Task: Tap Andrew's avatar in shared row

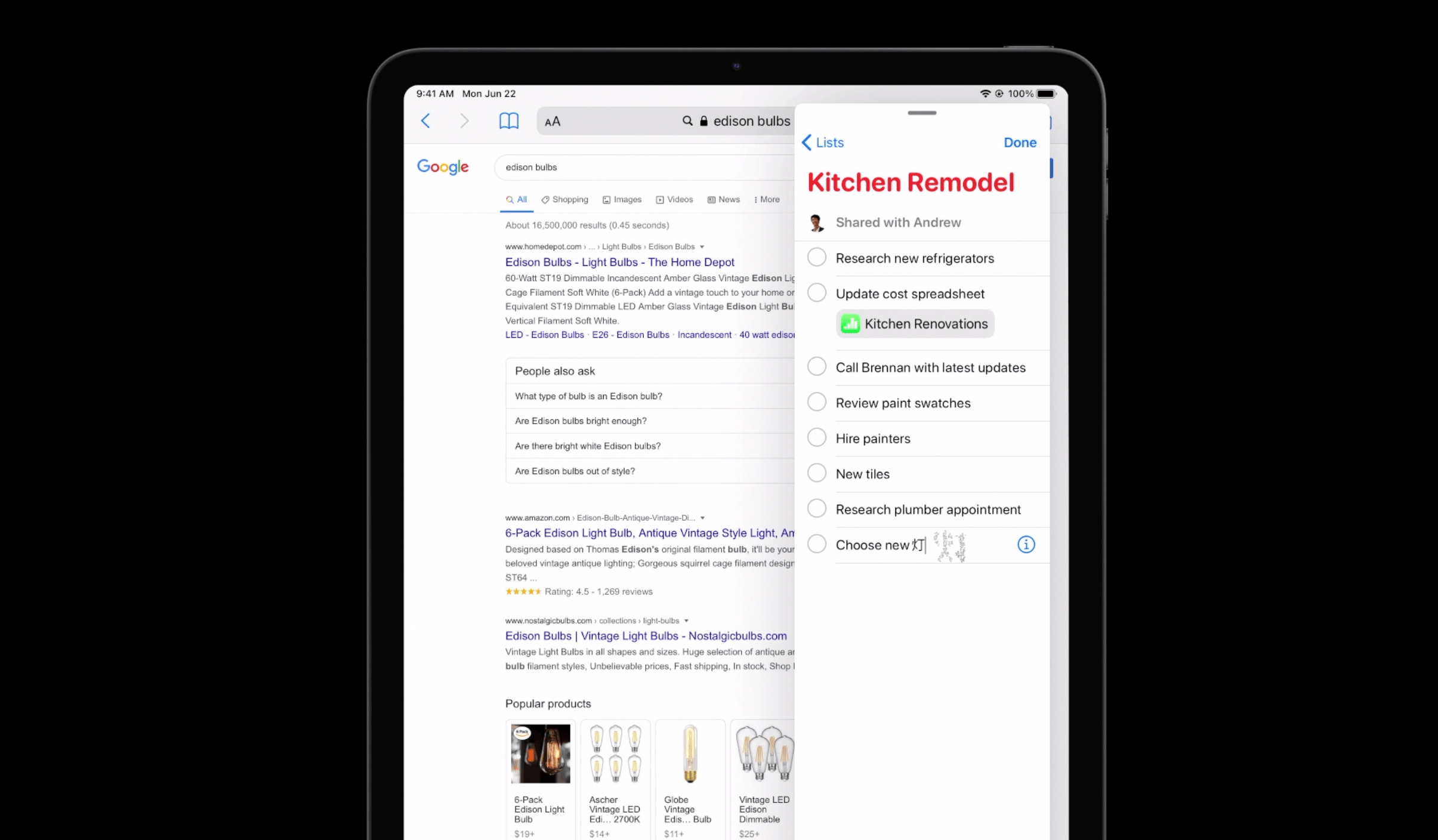Action: coord(816,223)
